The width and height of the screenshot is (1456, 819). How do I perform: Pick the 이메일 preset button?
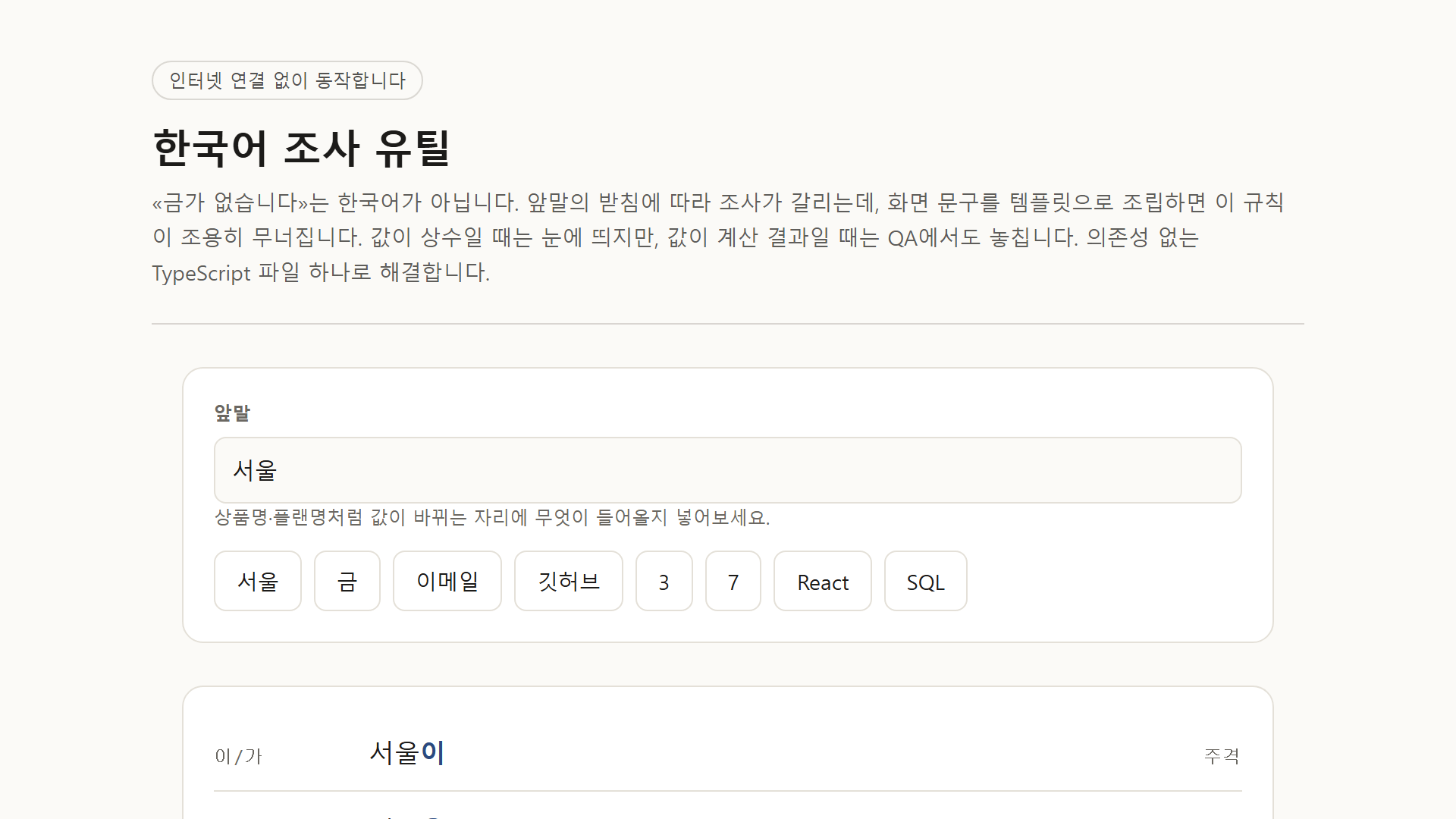447,581
